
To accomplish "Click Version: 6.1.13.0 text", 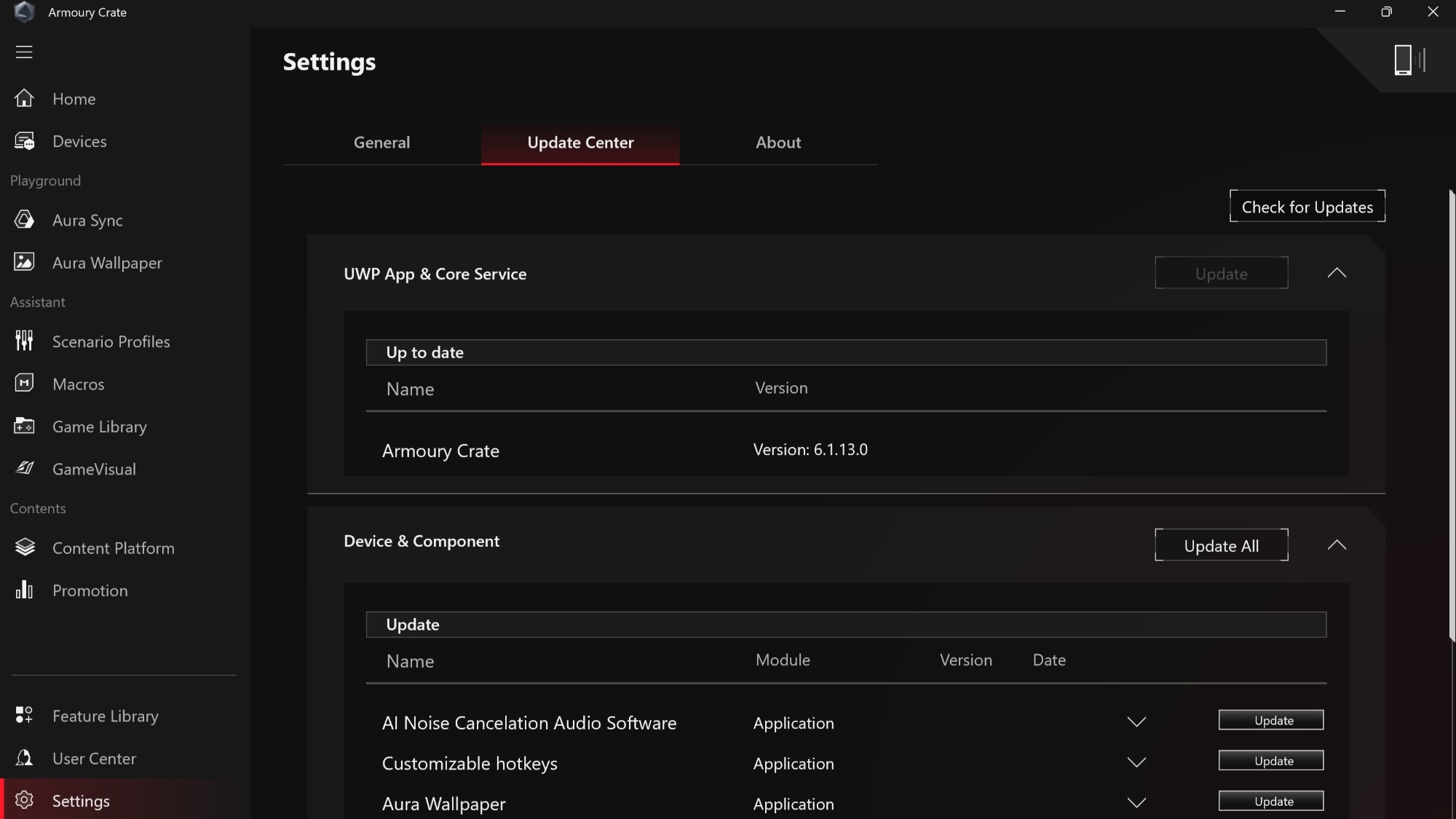I will (x=810, y=449).
